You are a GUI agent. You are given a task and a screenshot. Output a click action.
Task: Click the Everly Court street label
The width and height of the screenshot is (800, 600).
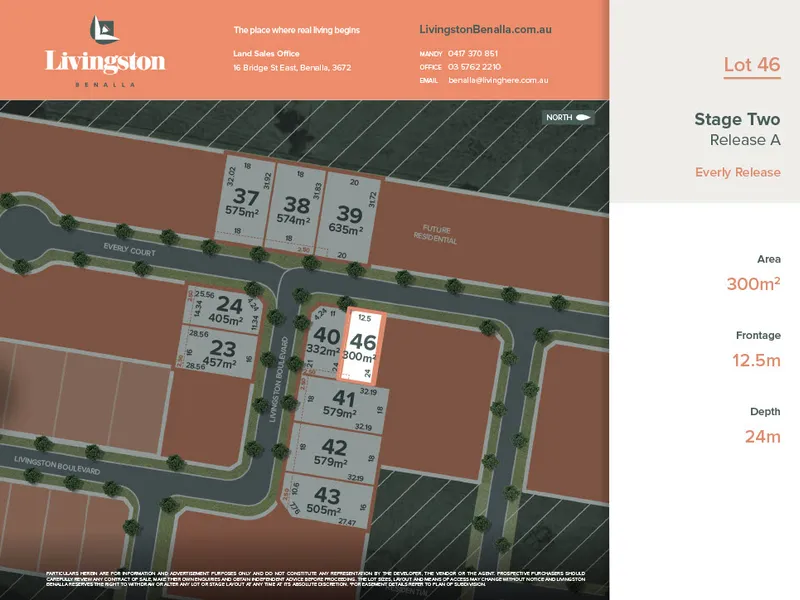point(129,249)
